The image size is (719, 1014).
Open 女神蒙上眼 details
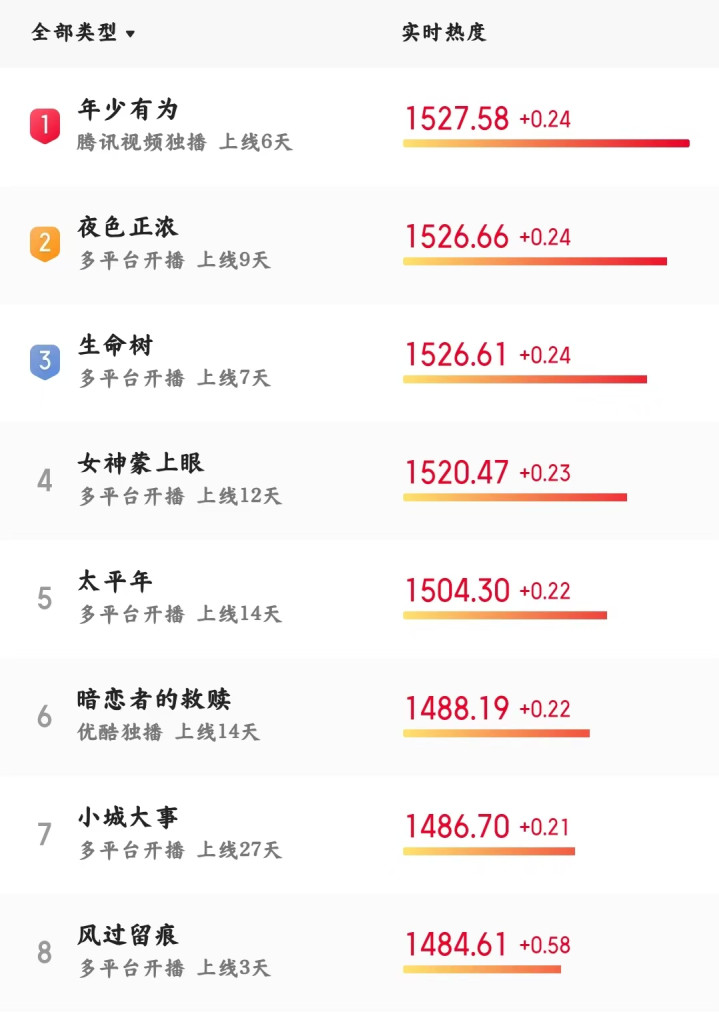point(141,463)
